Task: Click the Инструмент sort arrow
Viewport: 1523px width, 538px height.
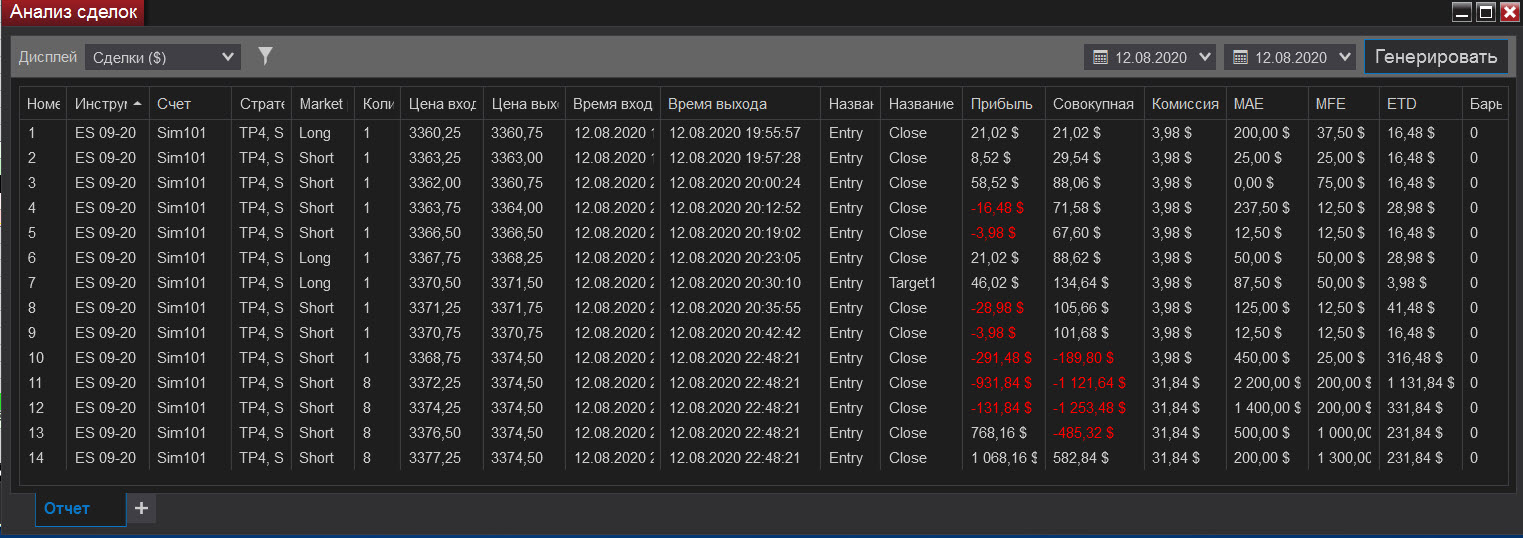Action: pyautogui.click(x=137, y=104)
